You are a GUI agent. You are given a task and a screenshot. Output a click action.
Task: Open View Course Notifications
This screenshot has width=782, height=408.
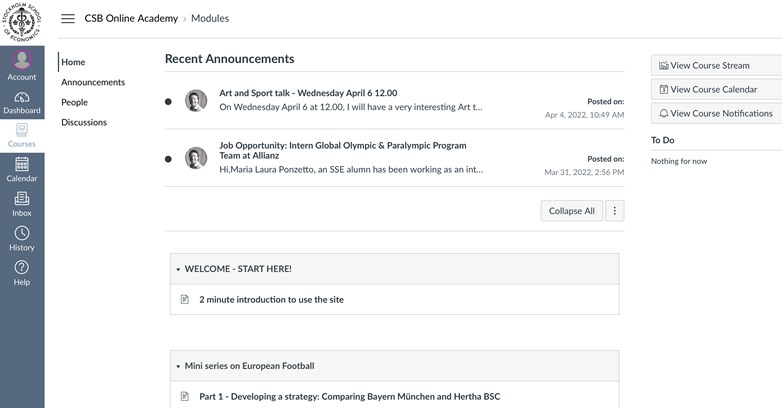point(715,113)
